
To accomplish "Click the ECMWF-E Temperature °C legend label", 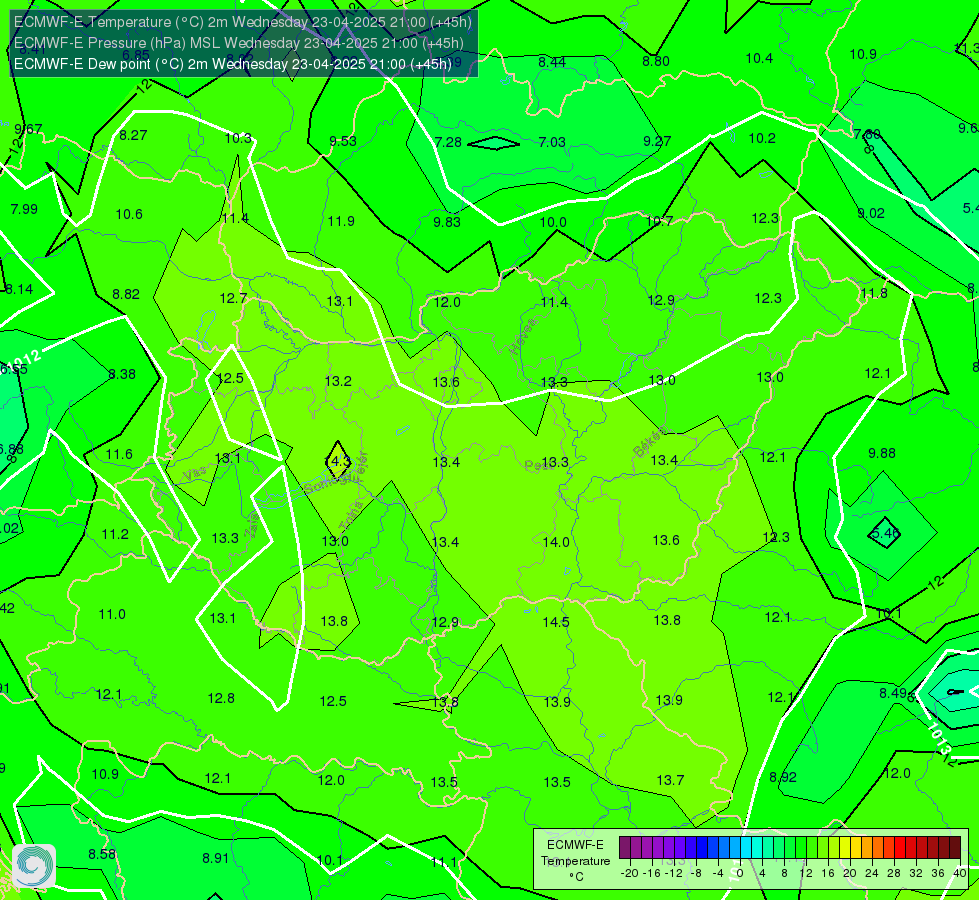I will tap(575, 861).
